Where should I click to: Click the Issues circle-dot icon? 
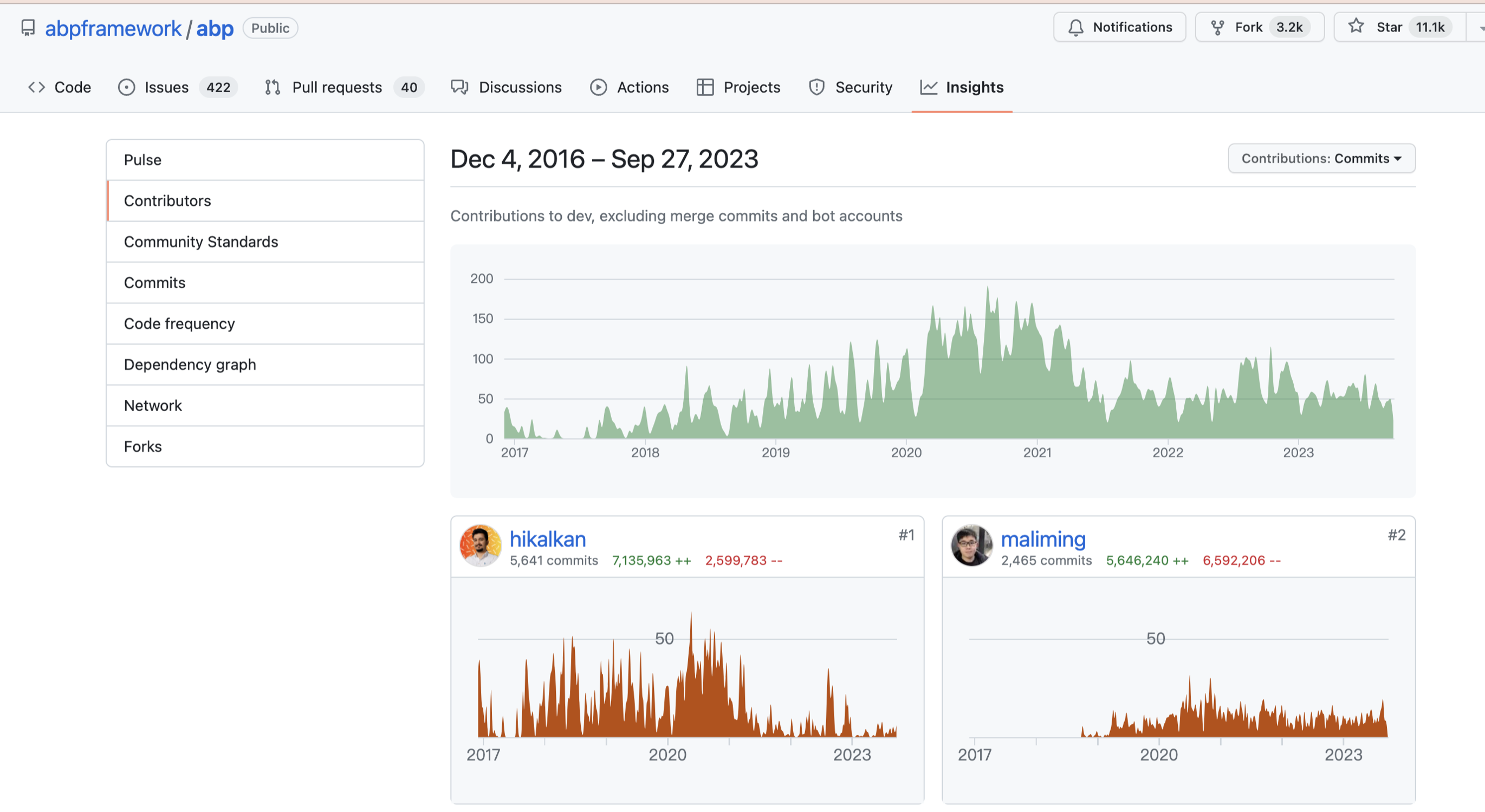126,87
